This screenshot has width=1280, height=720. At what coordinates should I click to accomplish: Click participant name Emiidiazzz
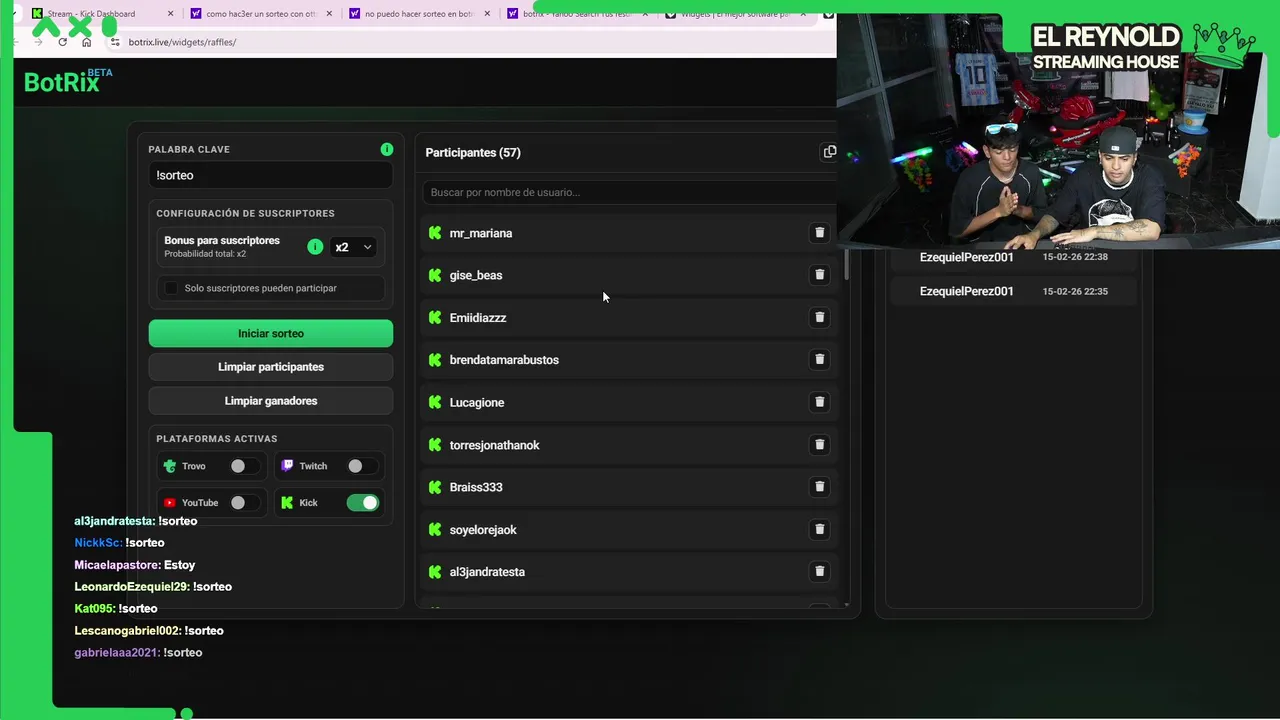[478, 318]
